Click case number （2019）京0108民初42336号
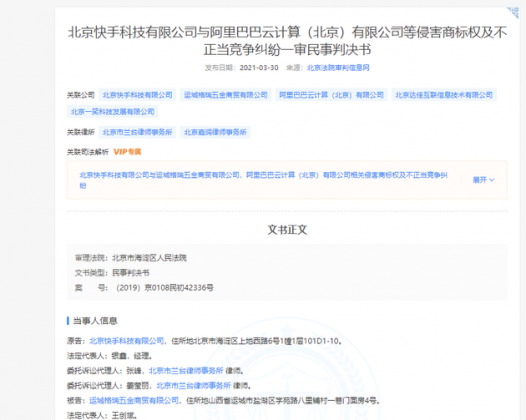This screenshot has height=420, width=526. tap(164, 288)
